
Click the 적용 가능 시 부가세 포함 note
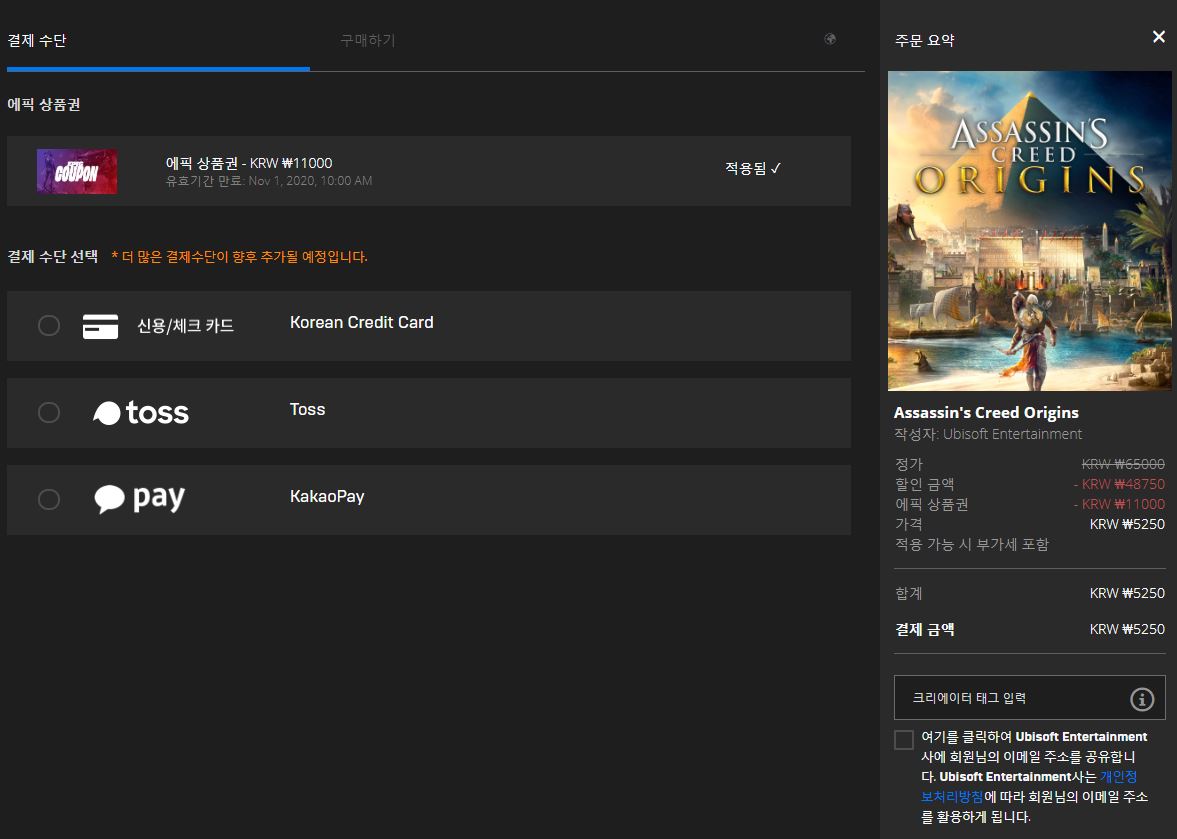(x=972, y=544)
